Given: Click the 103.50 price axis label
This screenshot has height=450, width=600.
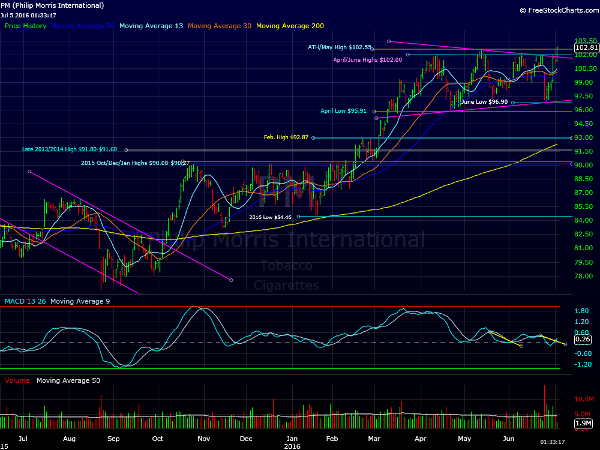Looking at the screenshot, I should pyautogui.click(x=585, y=41).
